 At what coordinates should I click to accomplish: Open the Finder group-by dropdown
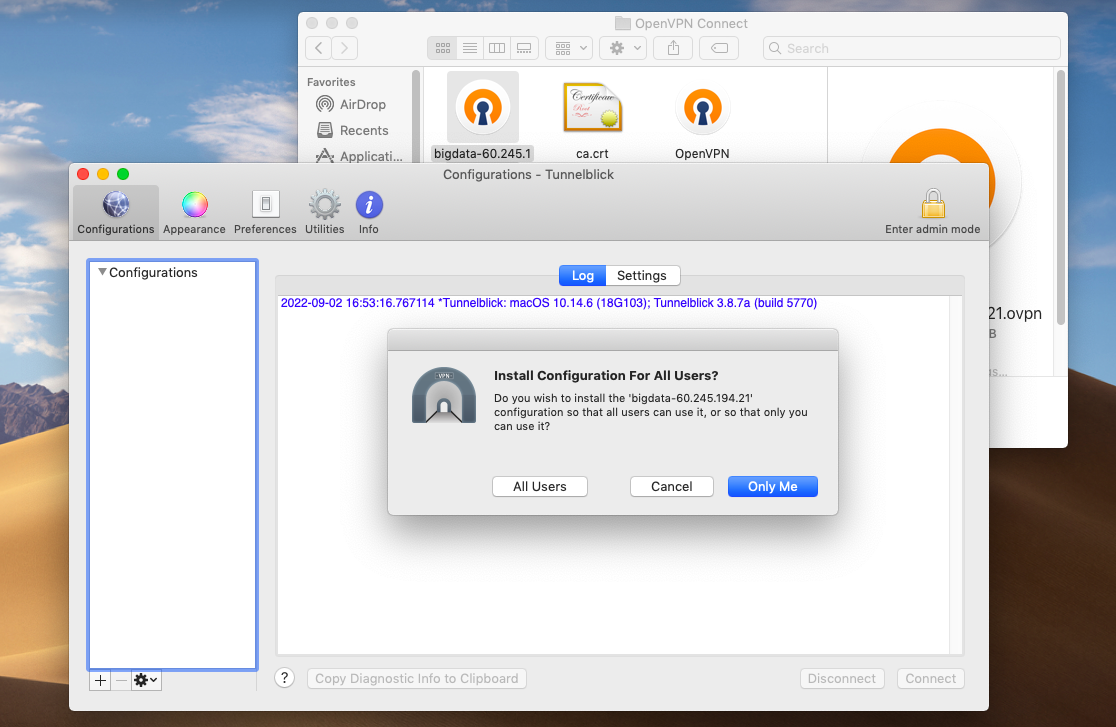(x=569, y=48)
